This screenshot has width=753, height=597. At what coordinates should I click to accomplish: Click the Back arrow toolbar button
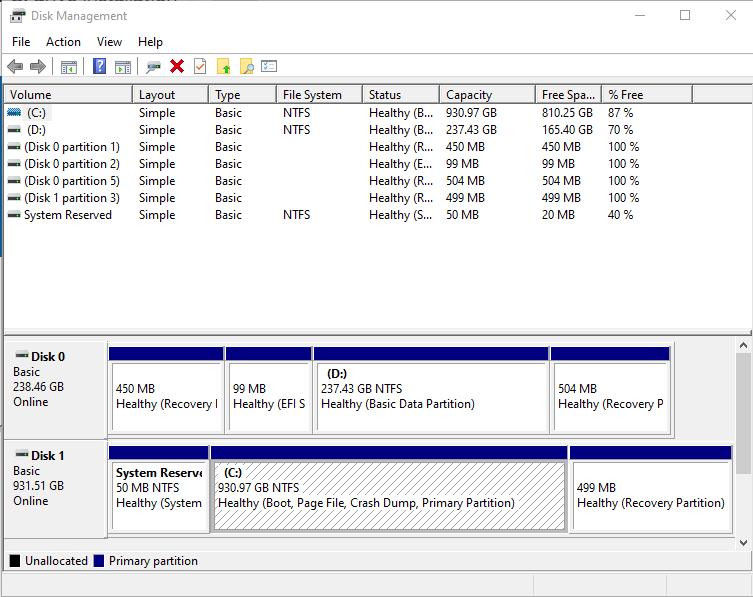pos(15,66)
